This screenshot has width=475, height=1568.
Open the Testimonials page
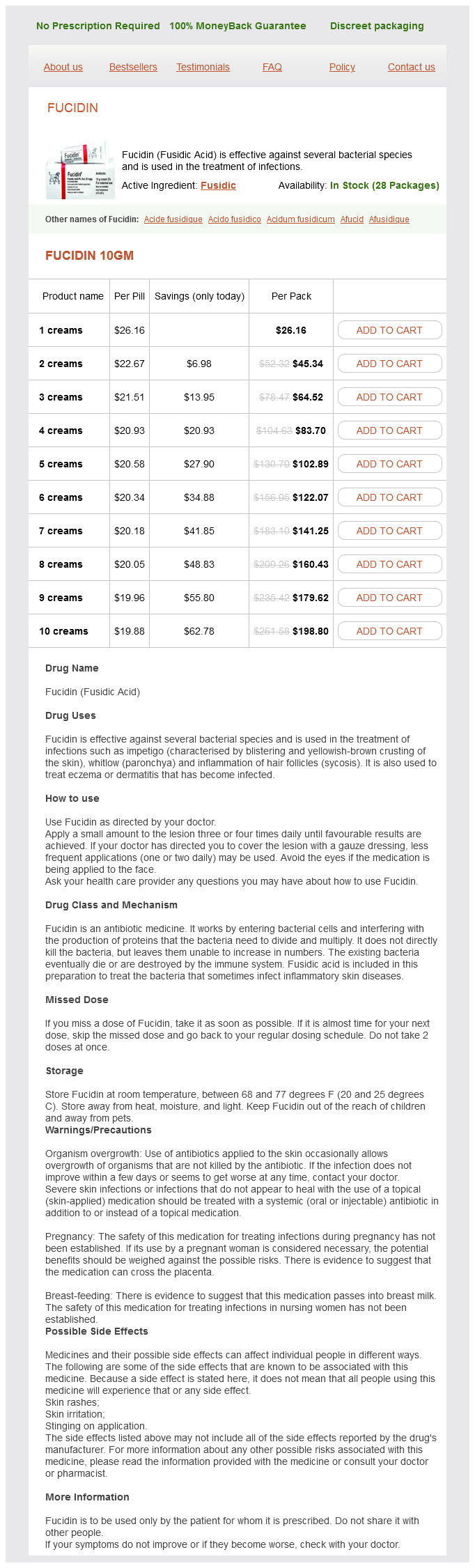click(203, 68)
